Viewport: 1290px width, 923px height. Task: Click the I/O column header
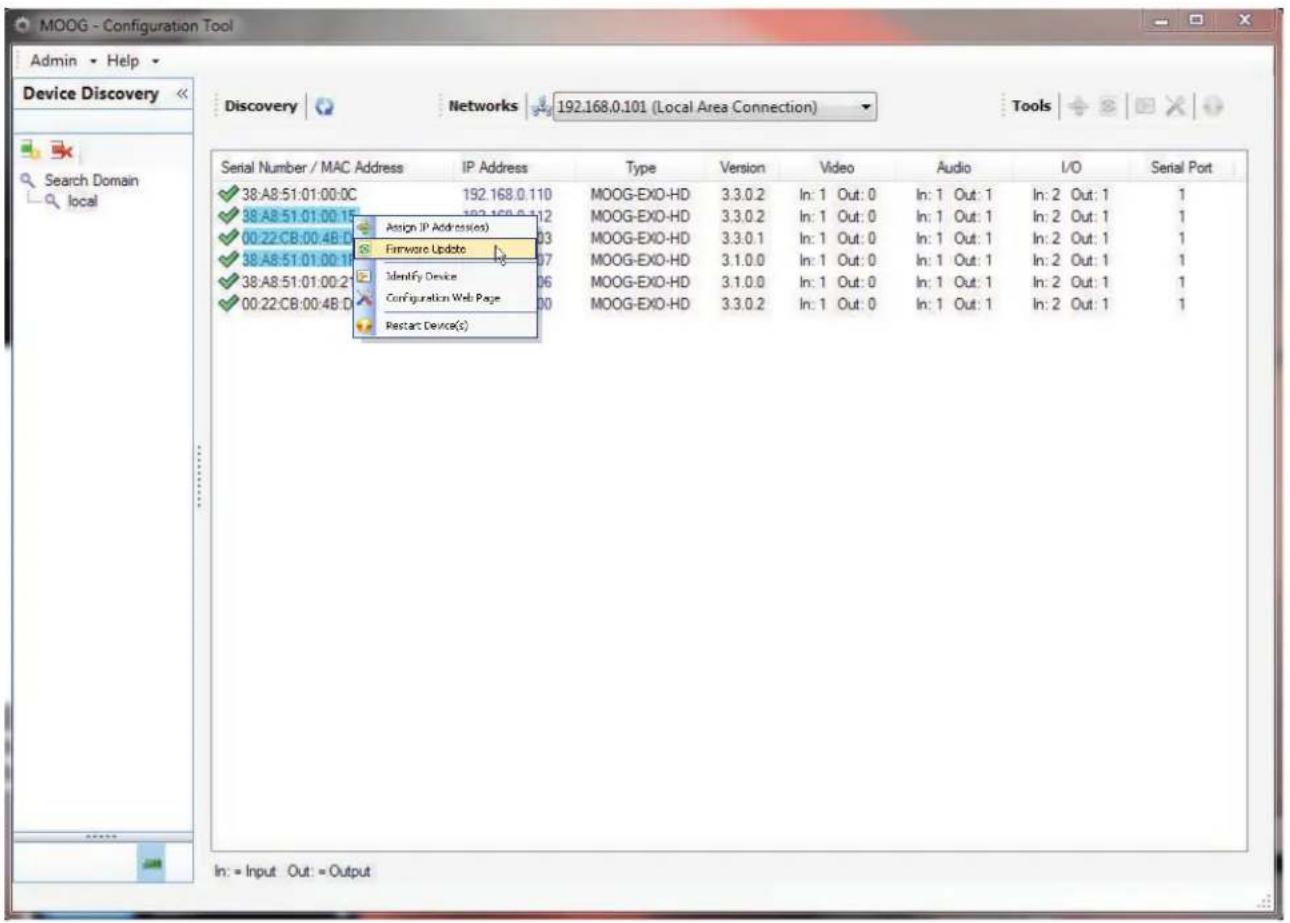point(1072,167)
